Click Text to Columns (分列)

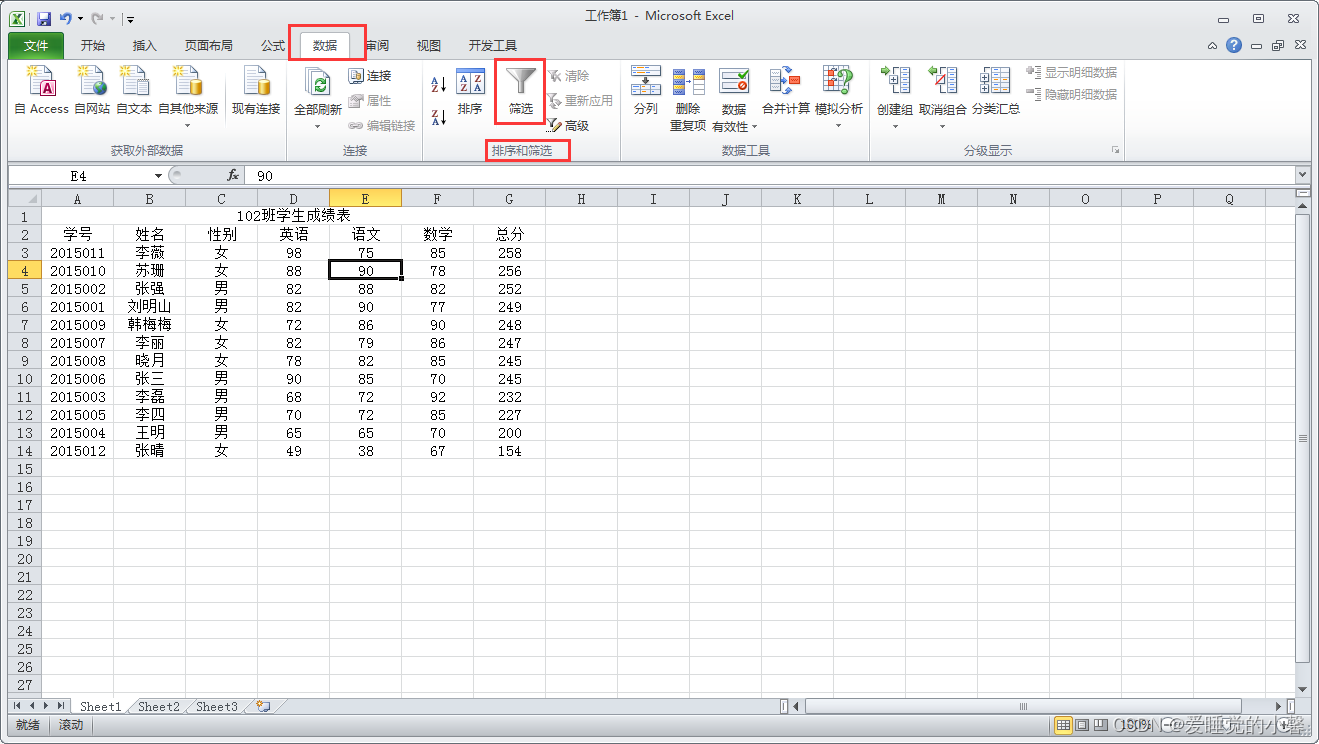coord(646,91)
